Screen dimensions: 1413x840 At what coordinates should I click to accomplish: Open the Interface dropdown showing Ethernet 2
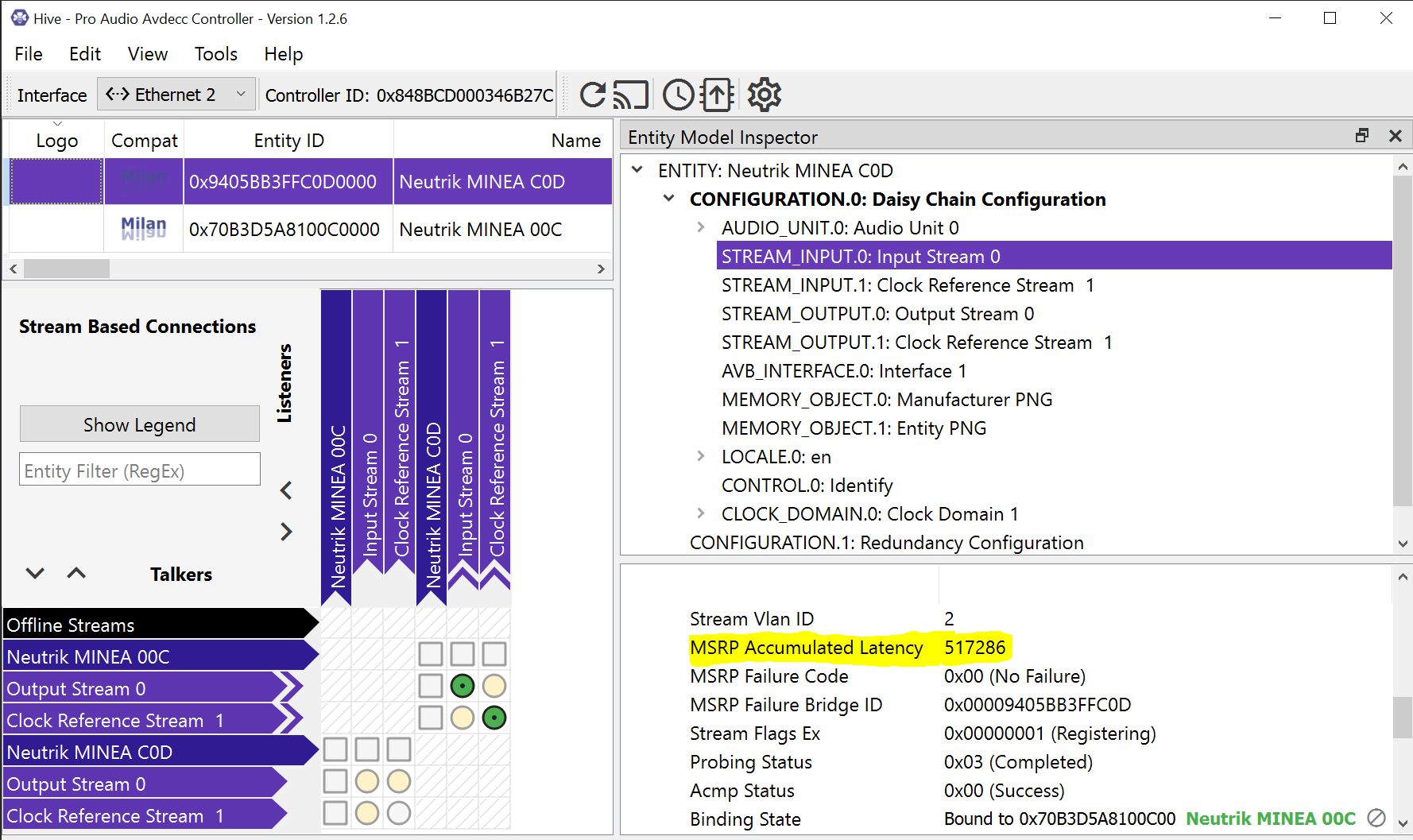tap(176, 95)
